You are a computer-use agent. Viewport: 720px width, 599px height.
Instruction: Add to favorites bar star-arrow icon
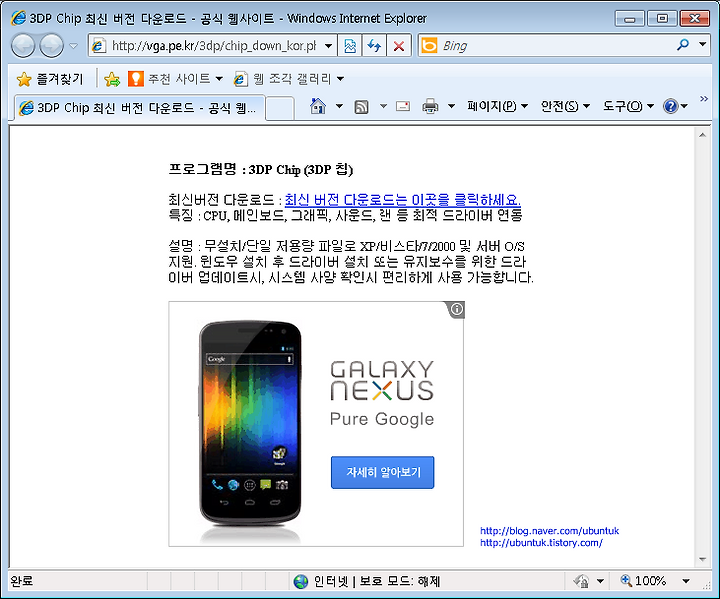(112, 79)
